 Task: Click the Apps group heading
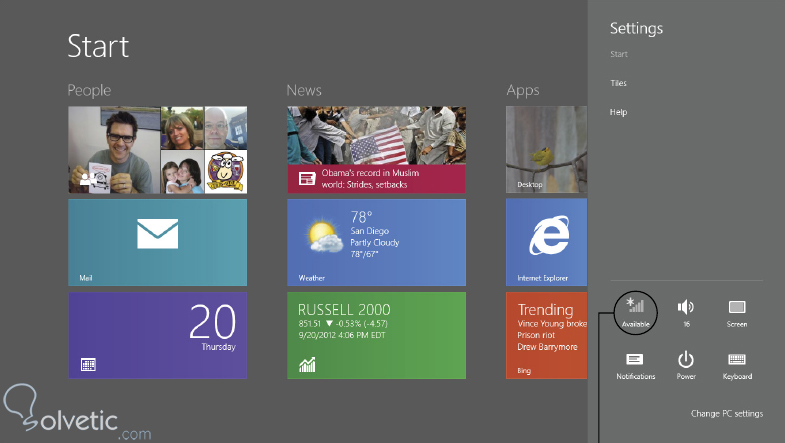pyautogui.click(x=523, y=91)
